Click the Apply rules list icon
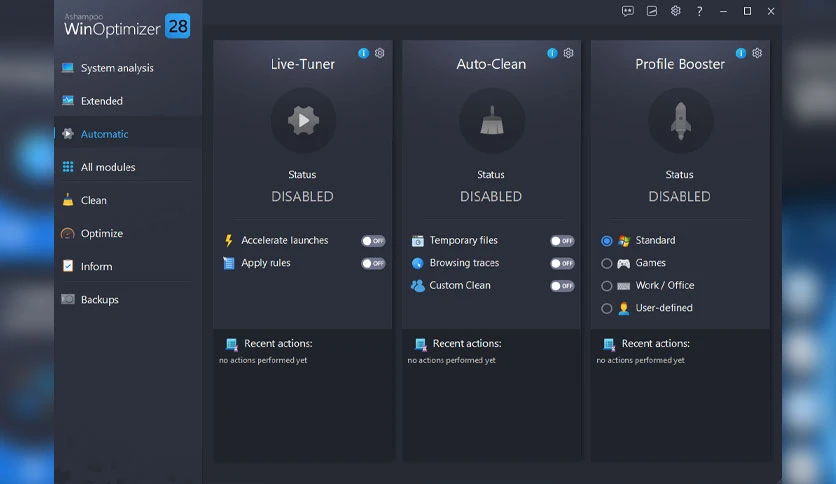Screen dimensions: 836x484 point(229,263)
